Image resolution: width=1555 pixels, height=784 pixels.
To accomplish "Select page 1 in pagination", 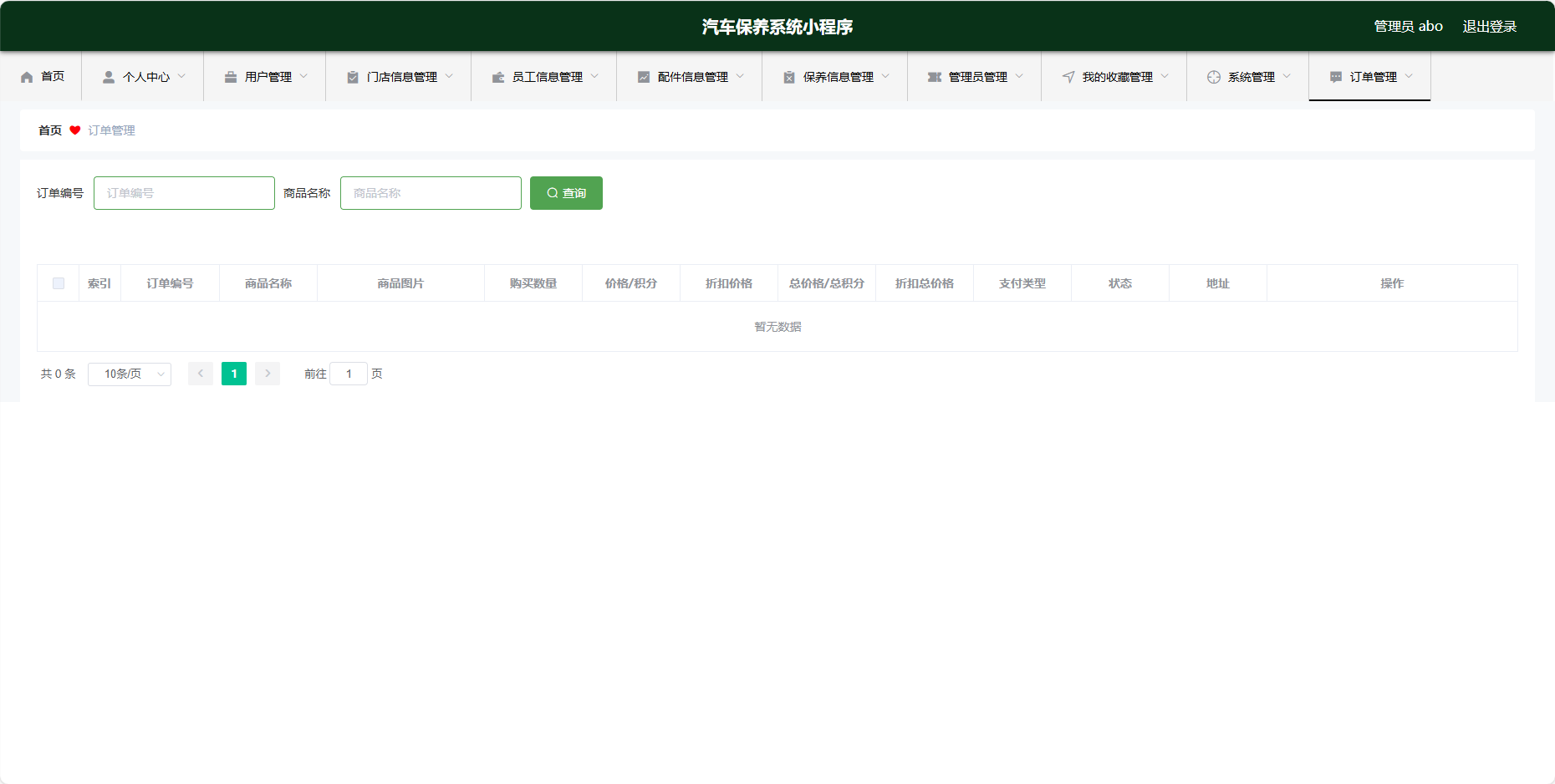I will pyautogui.click(x=234, y=374).
